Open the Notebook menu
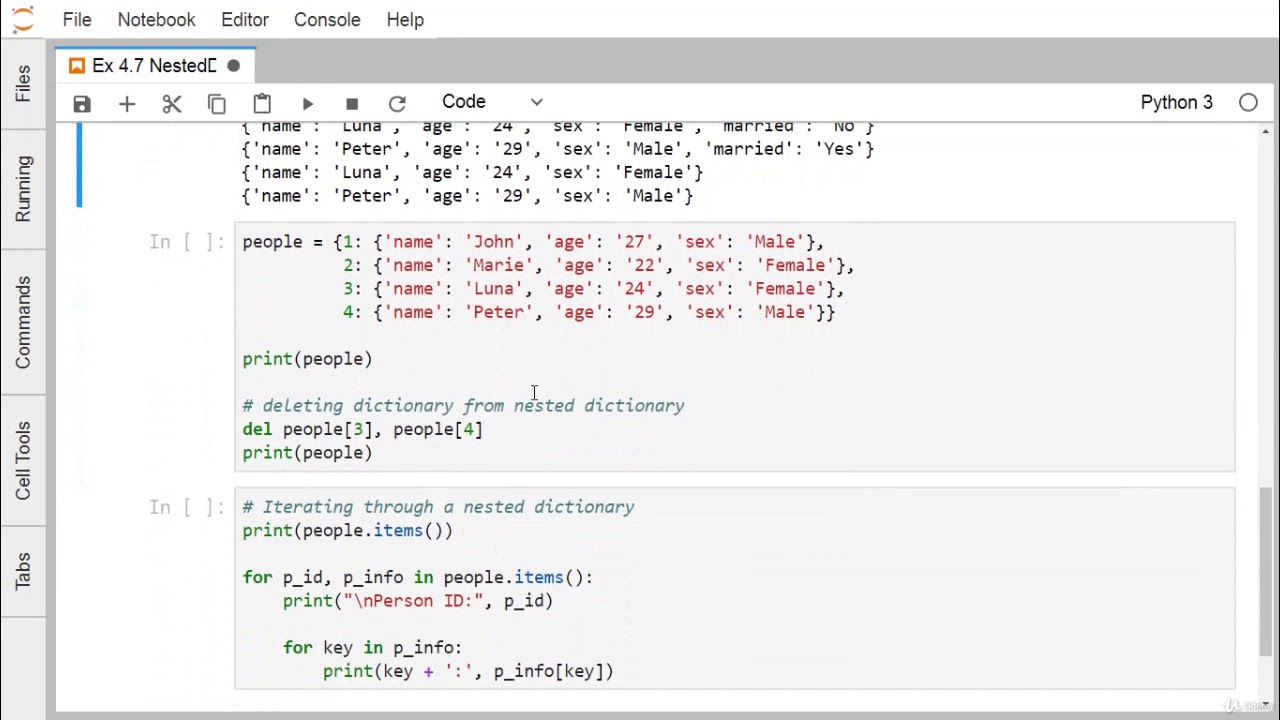Viewport: 1280px width, 720px height. pos(156,20)
